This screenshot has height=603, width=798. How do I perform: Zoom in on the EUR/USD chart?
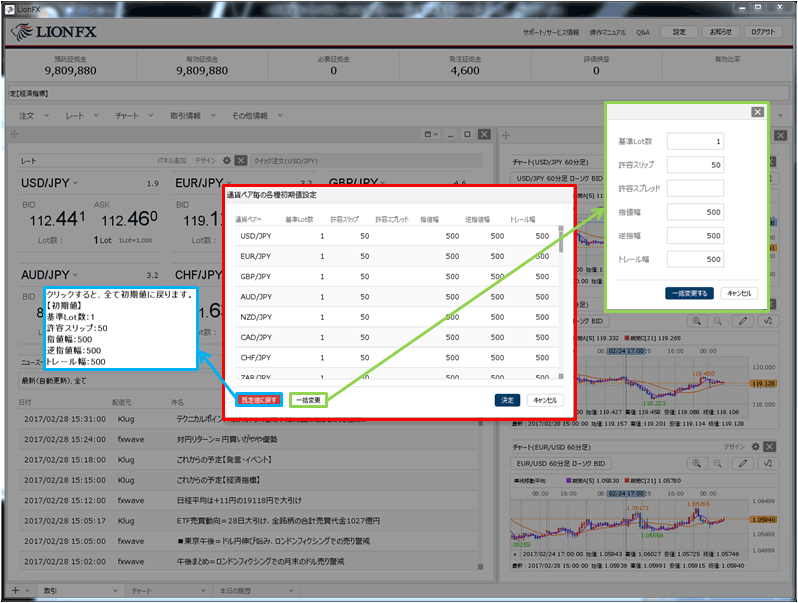click(696, 464)
